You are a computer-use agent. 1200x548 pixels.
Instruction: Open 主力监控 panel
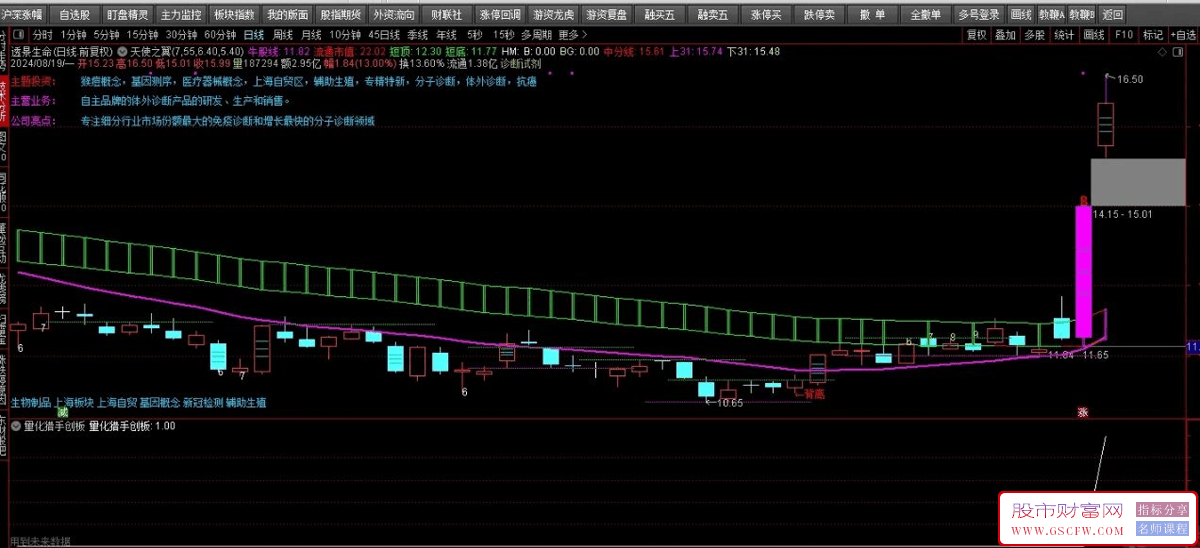(181, 15)
